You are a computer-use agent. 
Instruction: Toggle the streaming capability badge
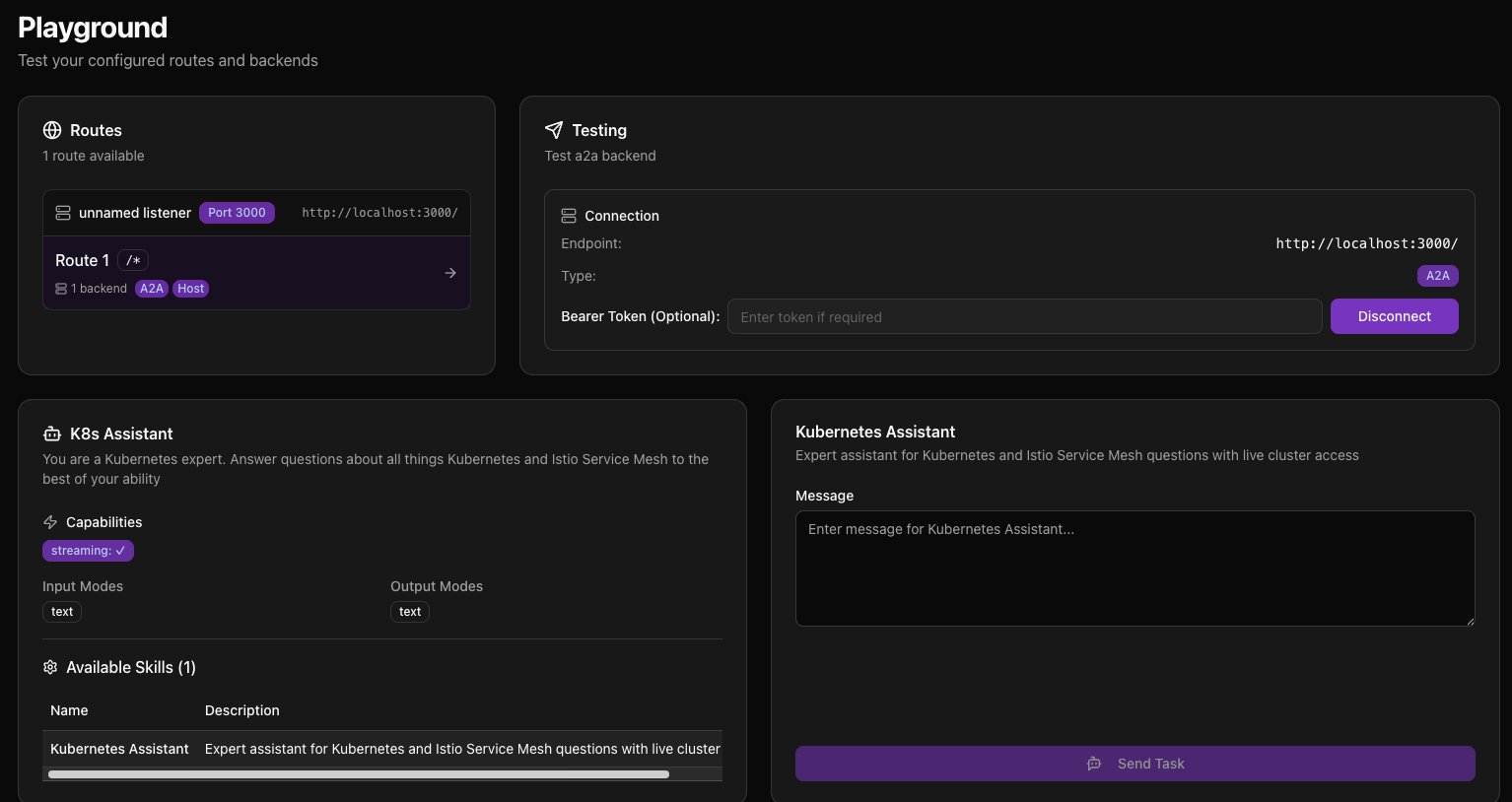(x=88, y=550)
